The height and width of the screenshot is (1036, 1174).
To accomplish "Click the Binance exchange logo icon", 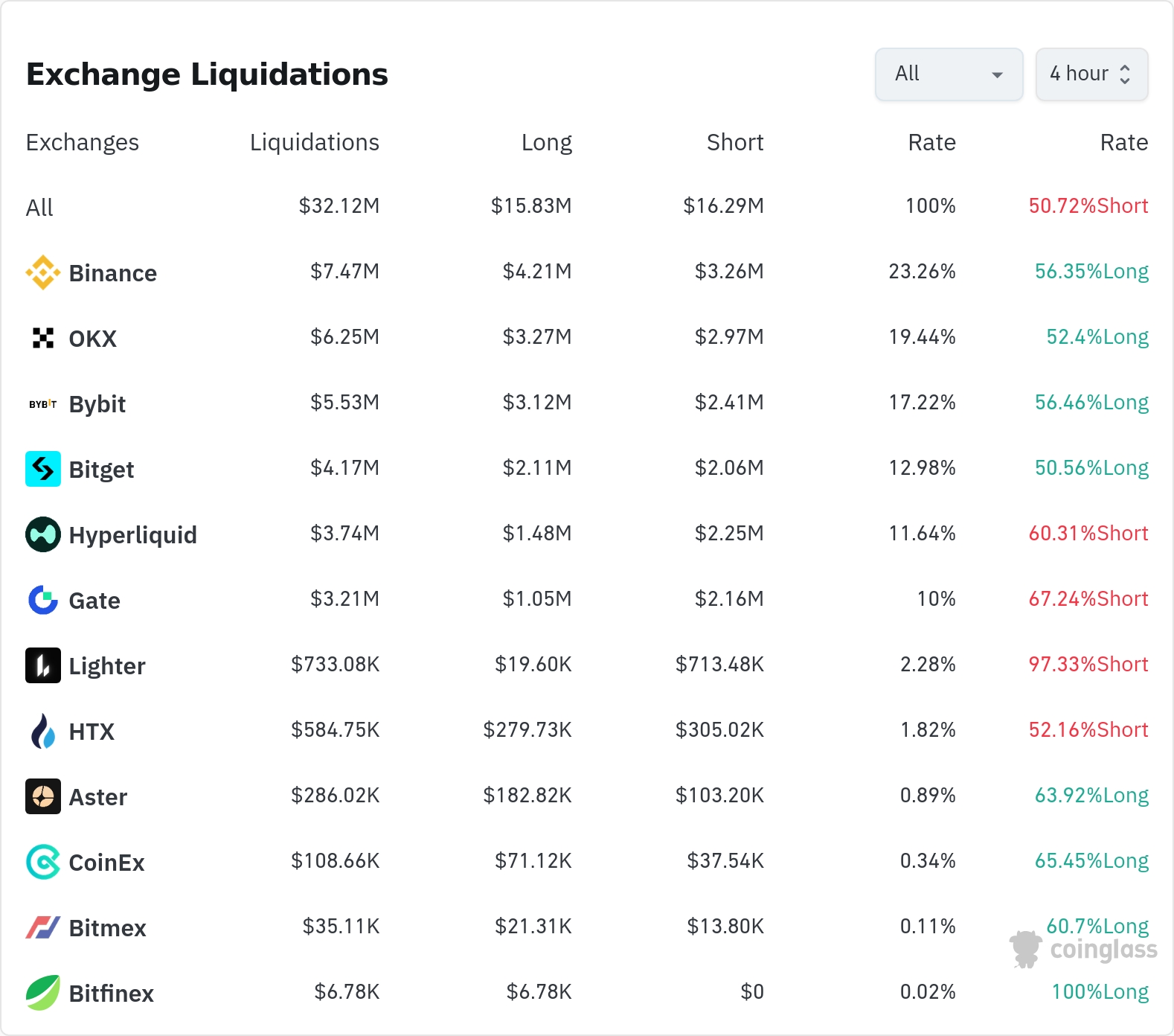I will point(43,272).
